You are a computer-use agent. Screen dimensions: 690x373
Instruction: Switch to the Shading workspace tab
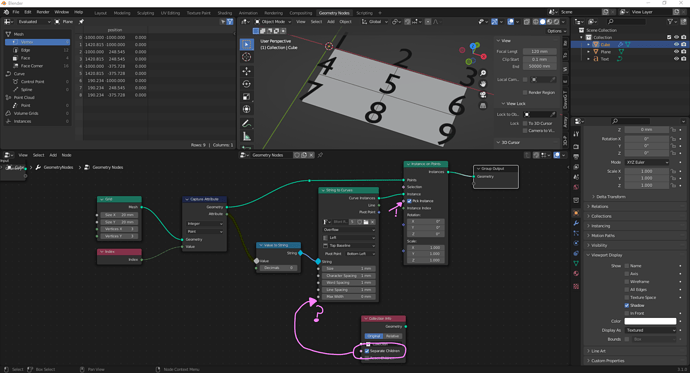click(x=225, y=13)
